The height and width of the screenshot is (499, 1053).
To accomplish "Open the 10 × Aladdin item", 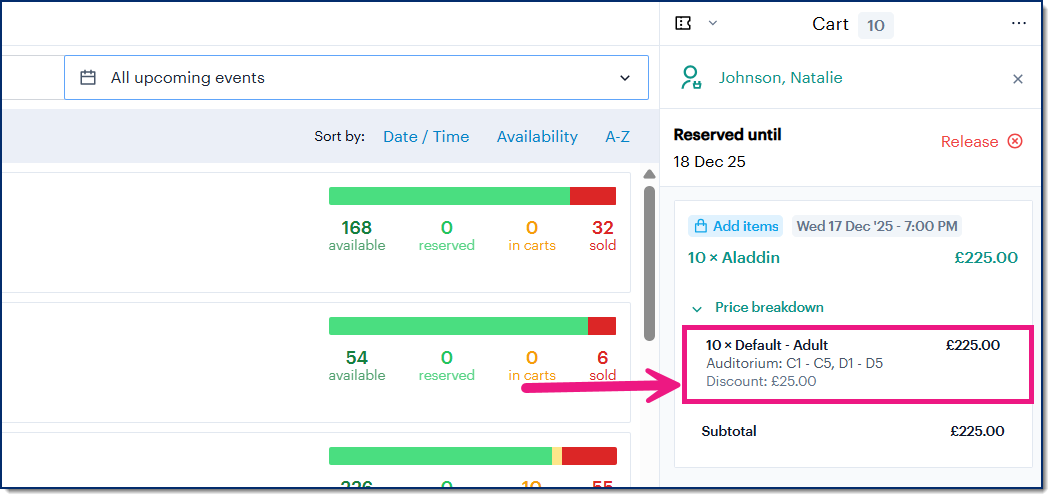I will coord(733,258).
